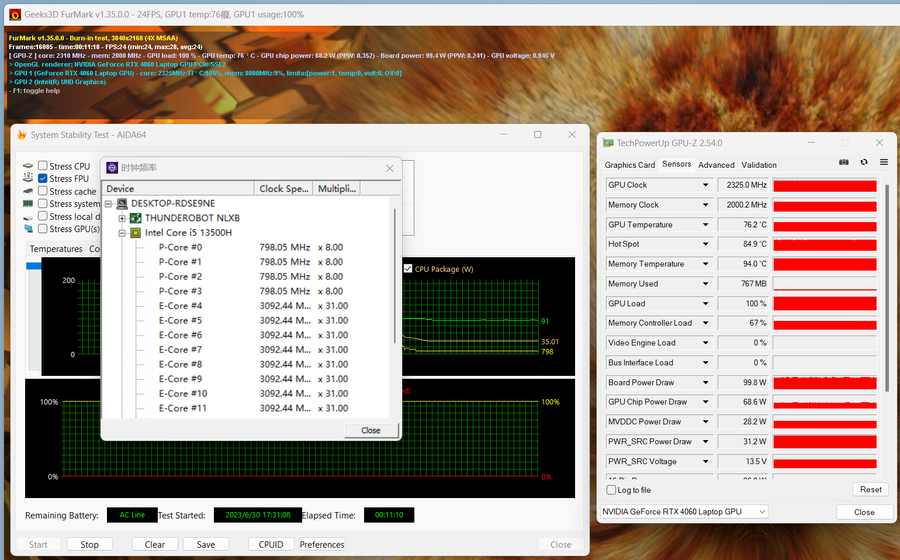Click the clock list vertical scrollbar

tap(394, 275)
